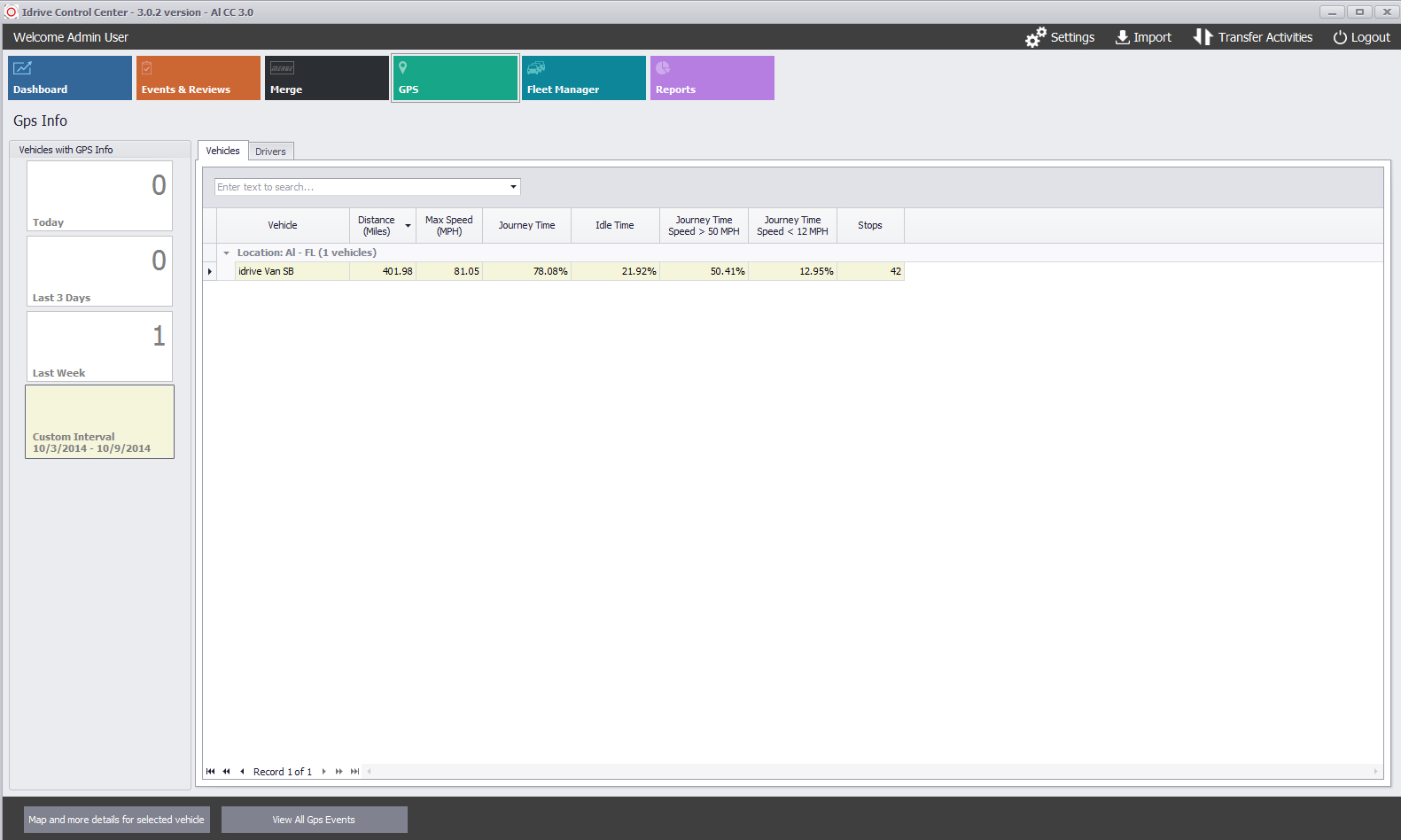
Task: Jump to last record in navigator
Action: [x=355, y=772]
